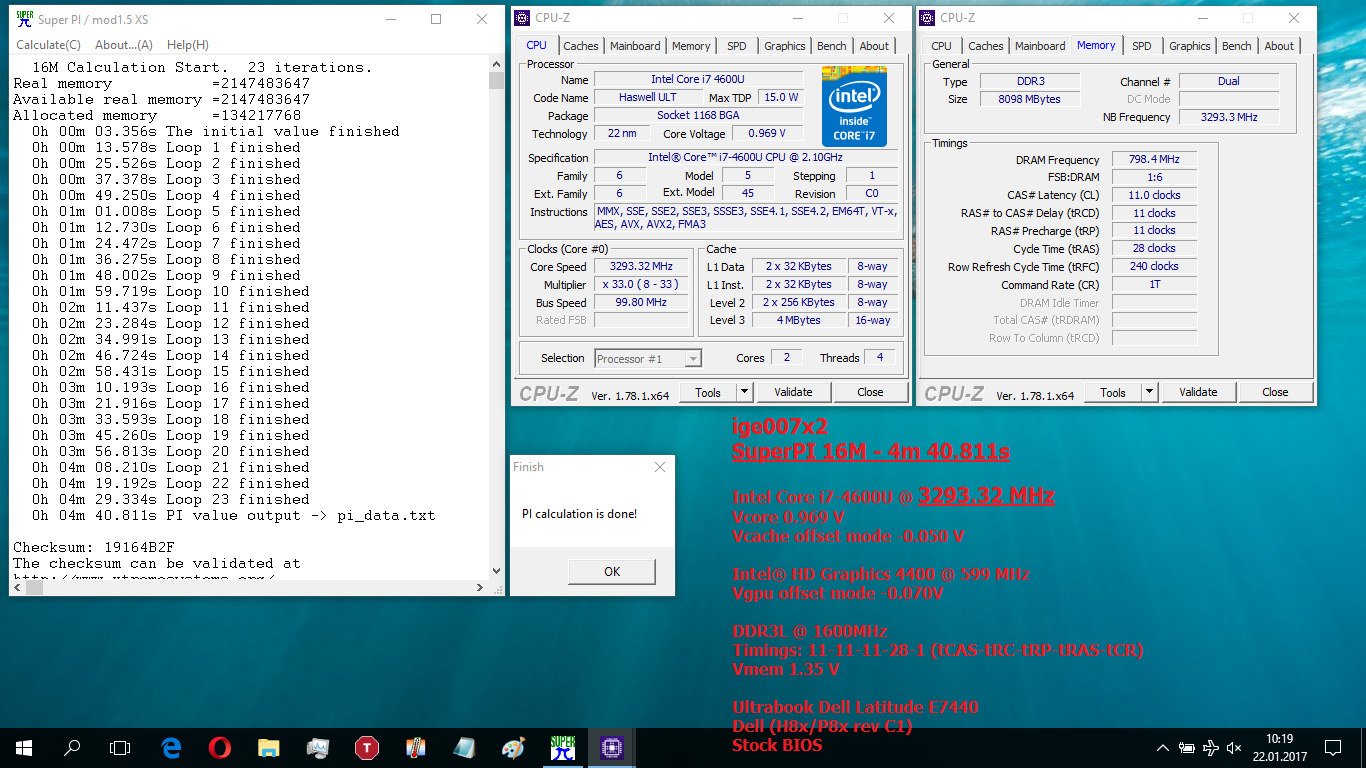Open the Windows Start menu
Viewport: 1366px width, 769px height.
tap(23, 747)
